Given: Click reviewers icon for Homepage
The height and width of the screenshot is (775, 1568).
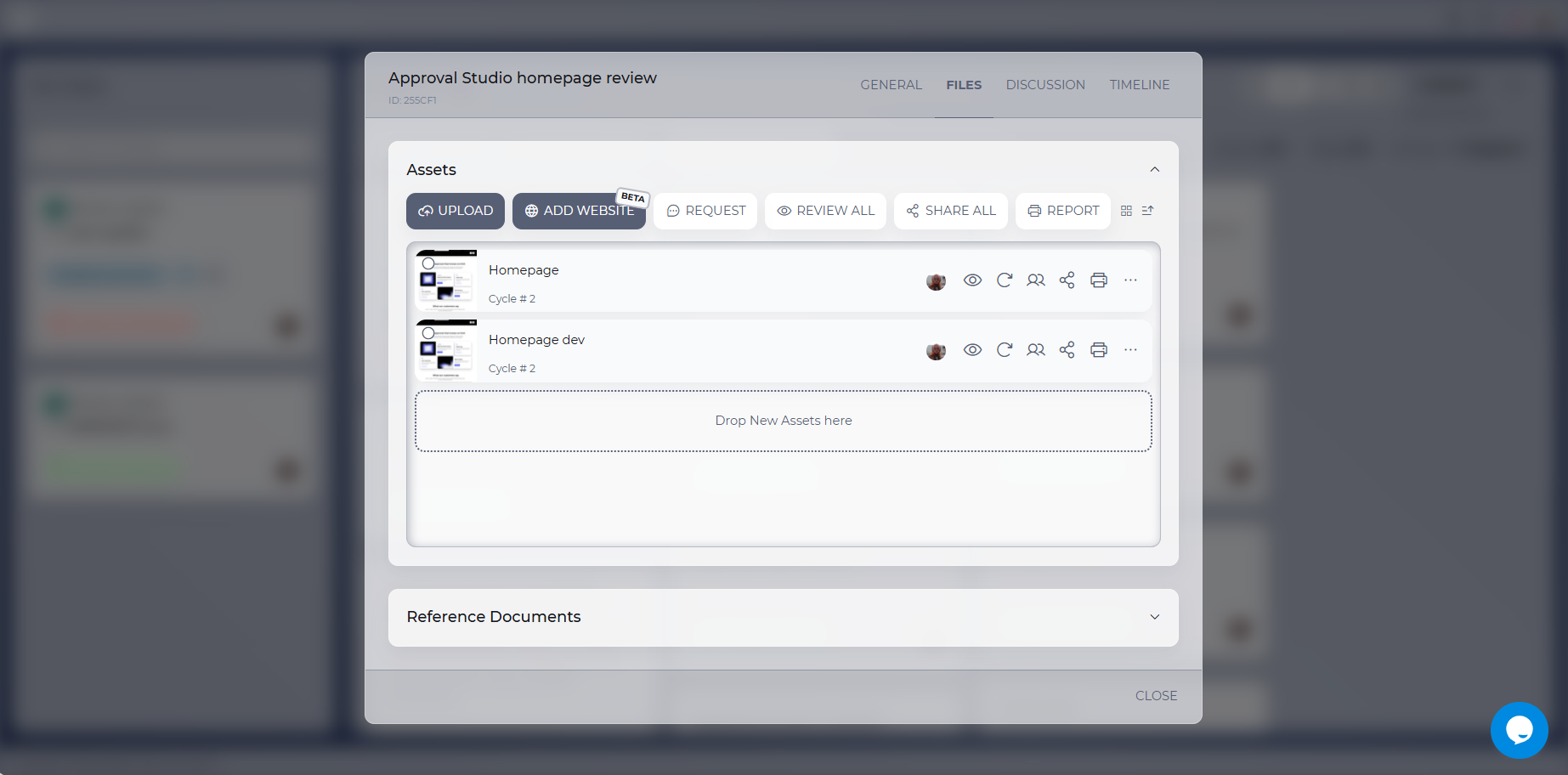Looking at the screenshot, I should click(x=1036, y=280).
